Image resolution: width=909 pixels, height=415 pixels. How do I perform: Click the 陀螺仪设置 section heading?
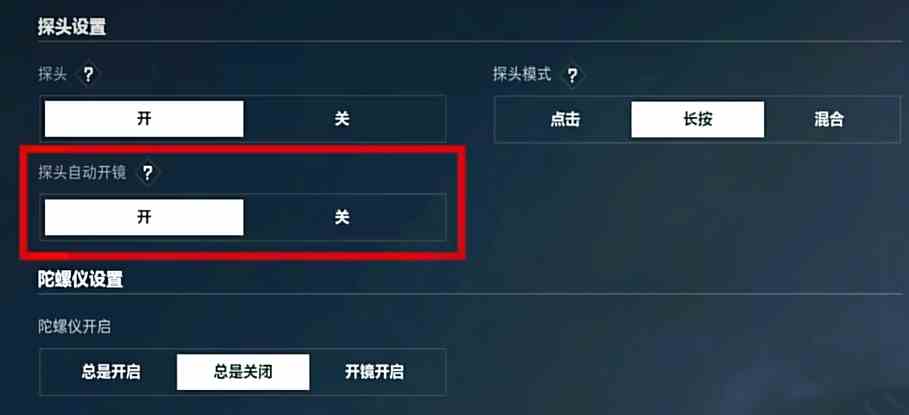pos(81,279)
